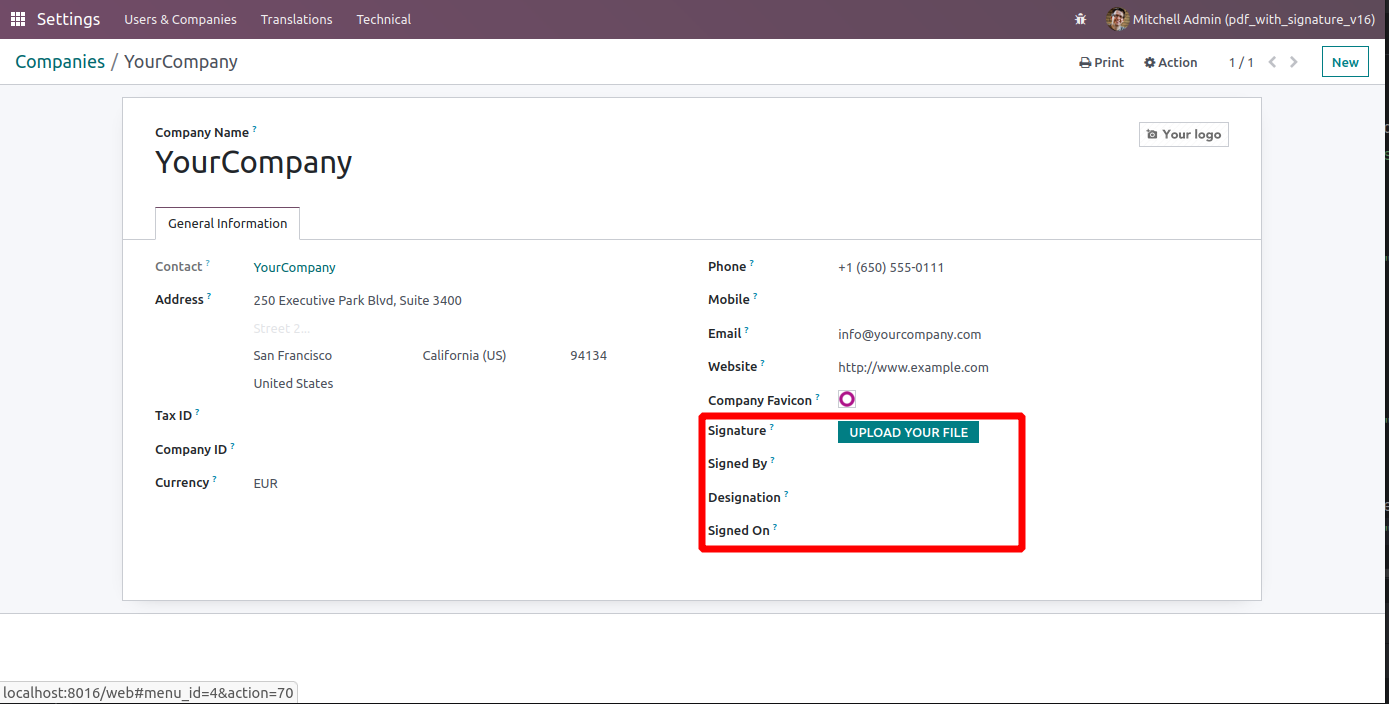This screenshot has width=1389, height=704.
Task: Click the Website label help mark
Action: (x=763, y=363)
